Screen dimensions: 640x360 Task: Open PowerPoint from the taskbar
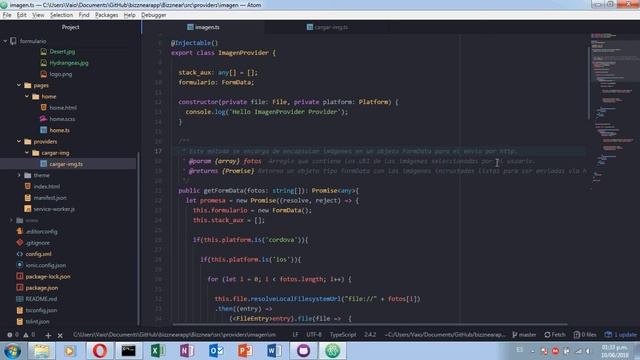[245, 351]
